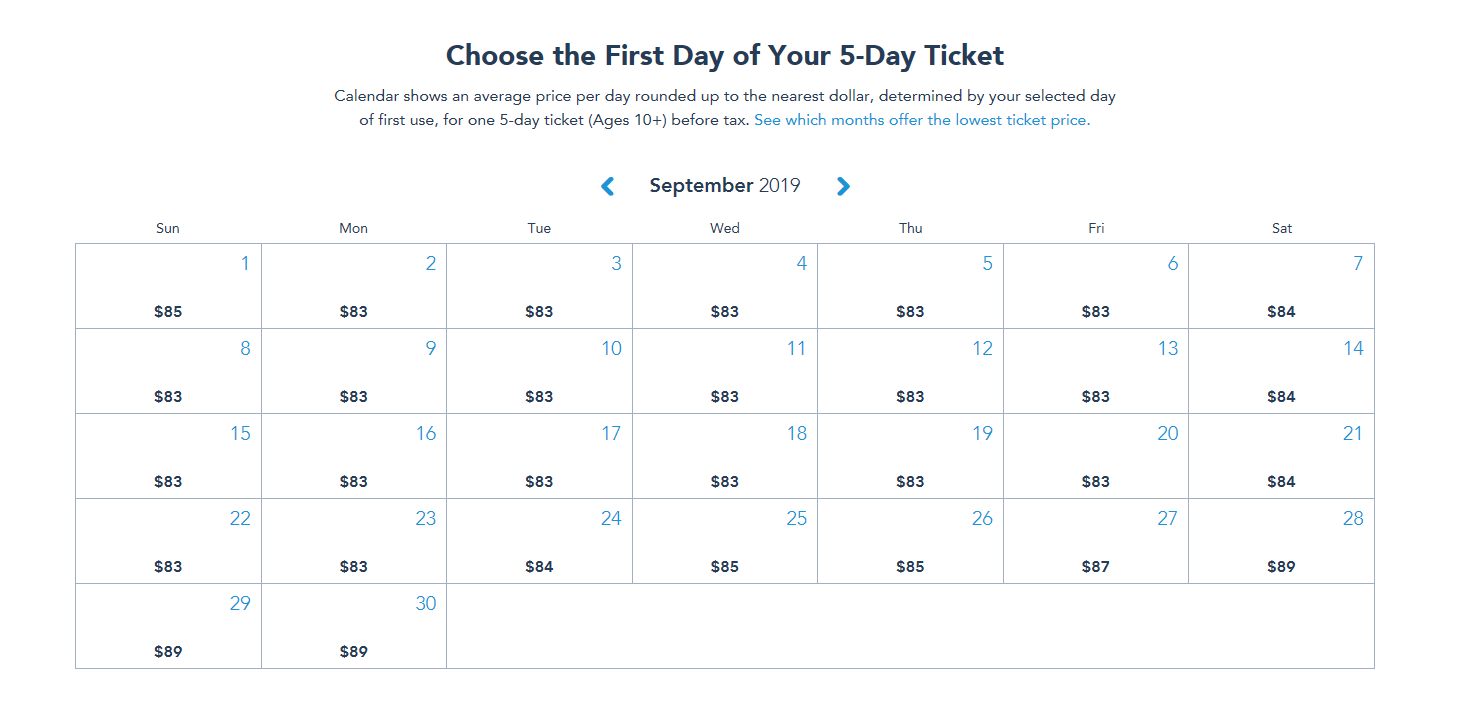
Task: Select Thursday September 19 cell
Action: pyautogui.click(x=910, y=456)
